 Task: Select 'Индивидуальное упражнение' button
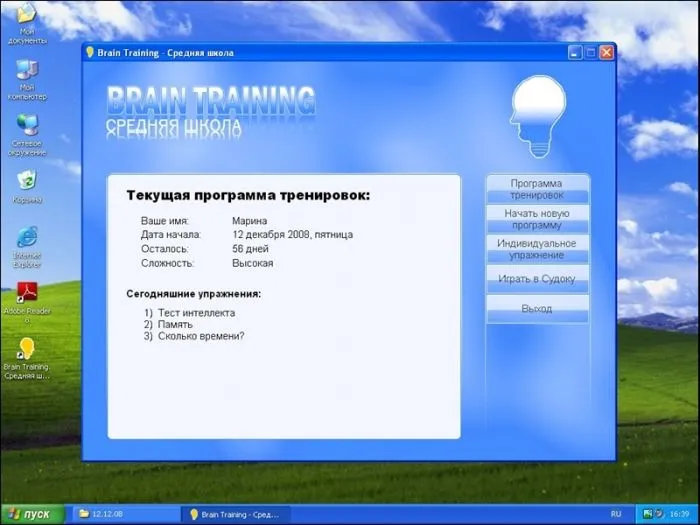[537, 249]
